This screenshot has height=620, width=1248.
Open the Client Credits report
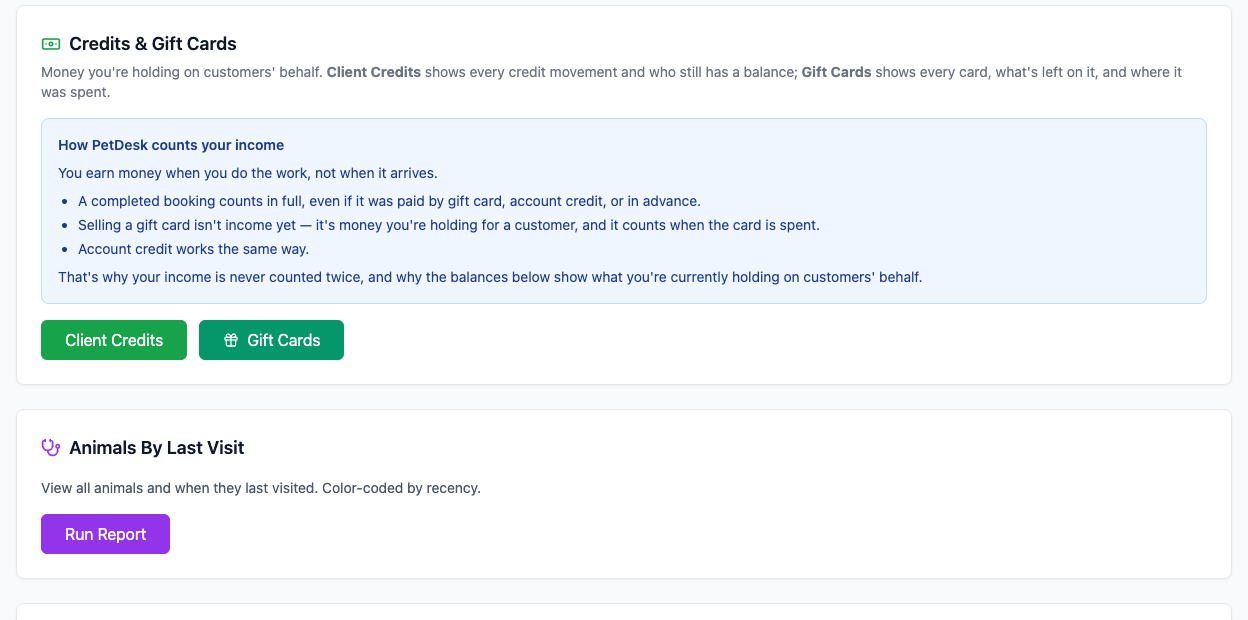pos(114,340)
